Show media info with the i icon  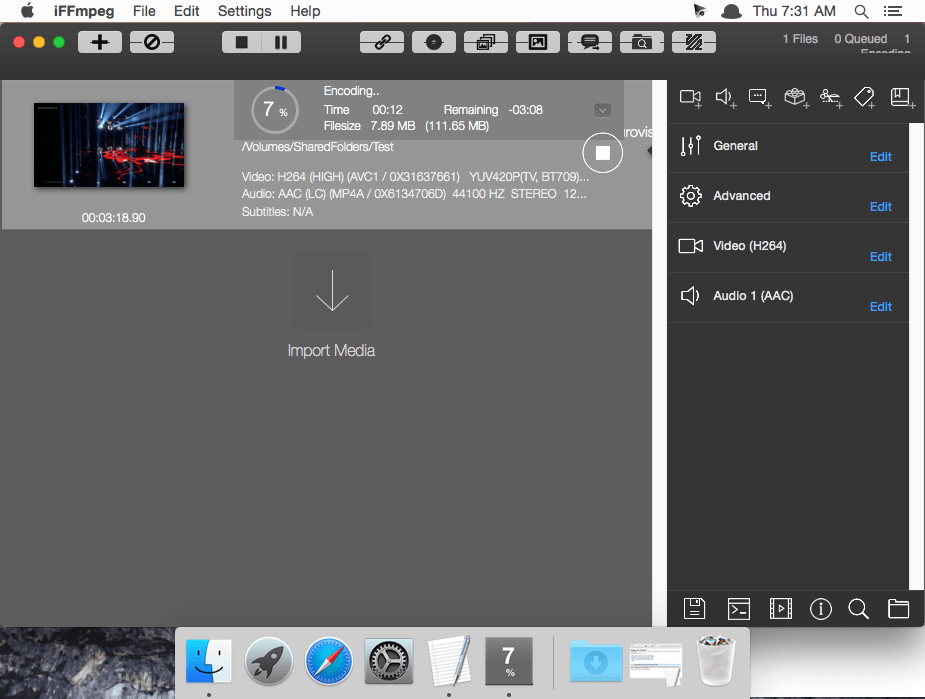(x=821, y=608)
